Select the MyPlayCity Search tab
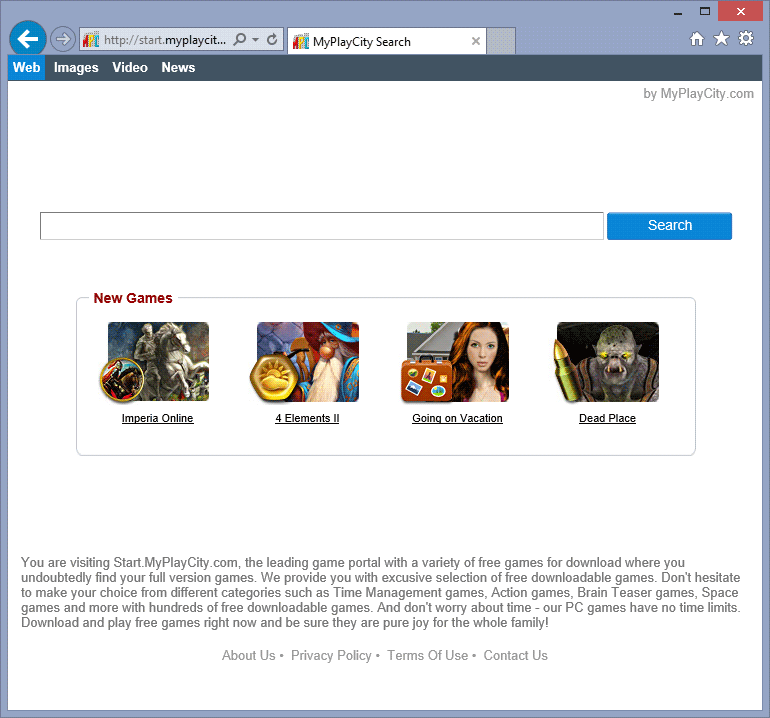770x718 pixels. 386,41
